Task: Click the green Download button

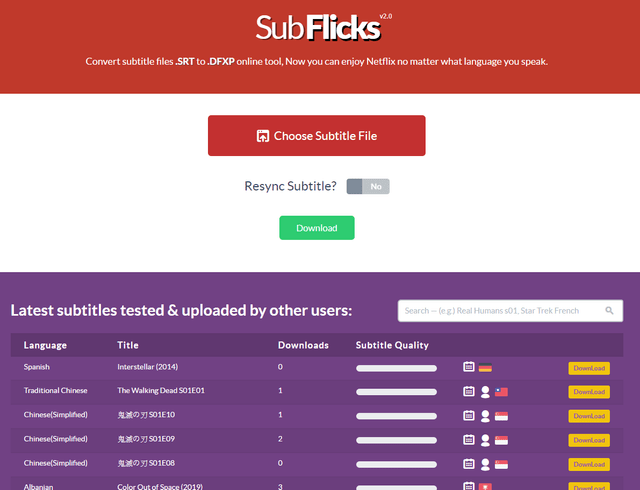Action: pos(317,228)
